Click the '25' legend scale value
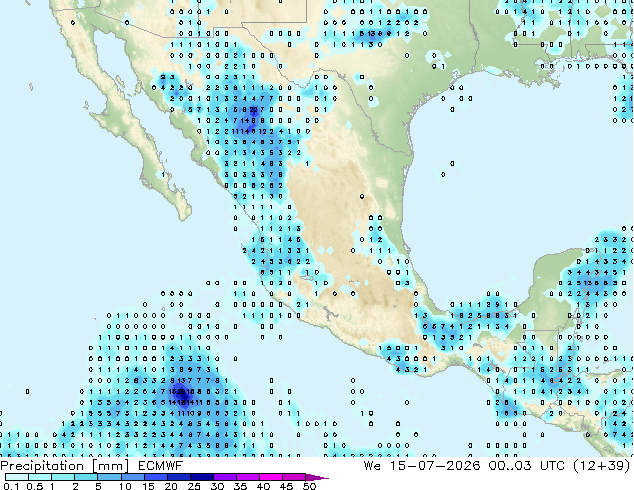This screenshot has height=490, width=634. [194, 486]
